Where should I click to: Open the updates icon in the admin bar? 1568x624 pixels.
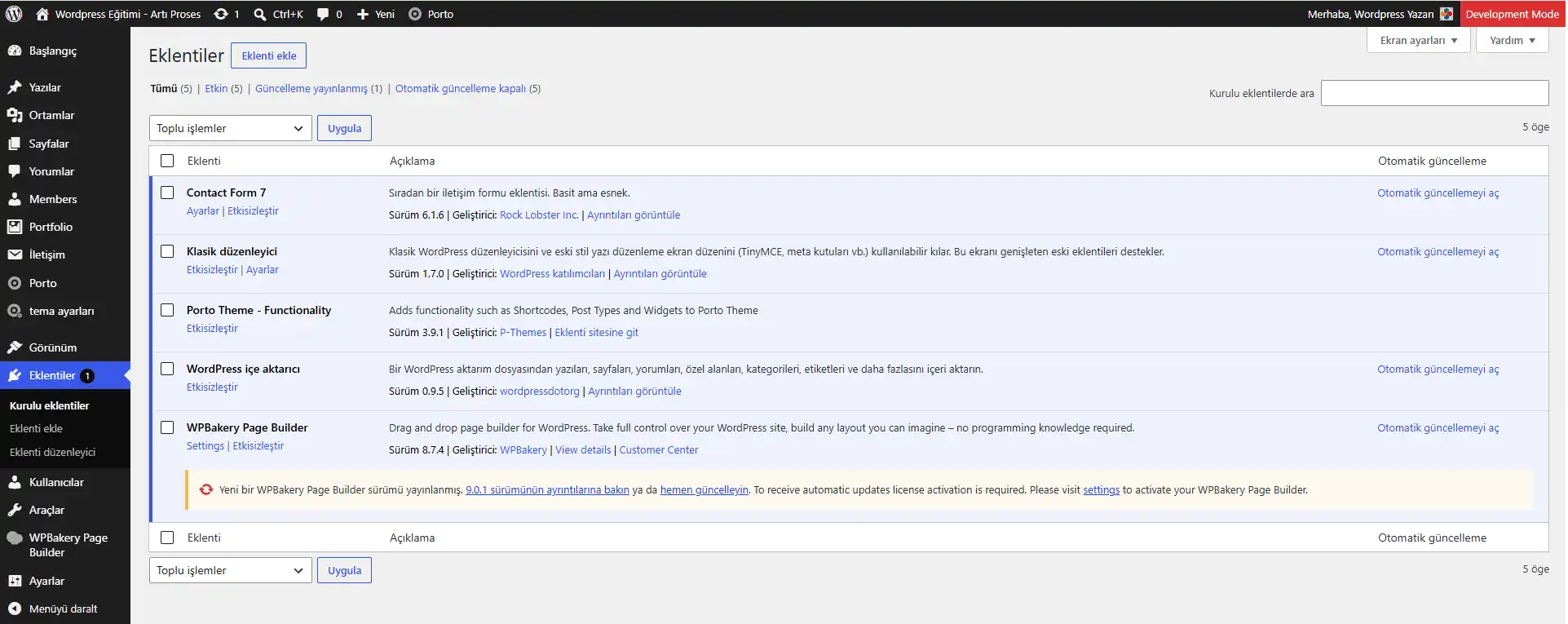(x=221, y=14)
